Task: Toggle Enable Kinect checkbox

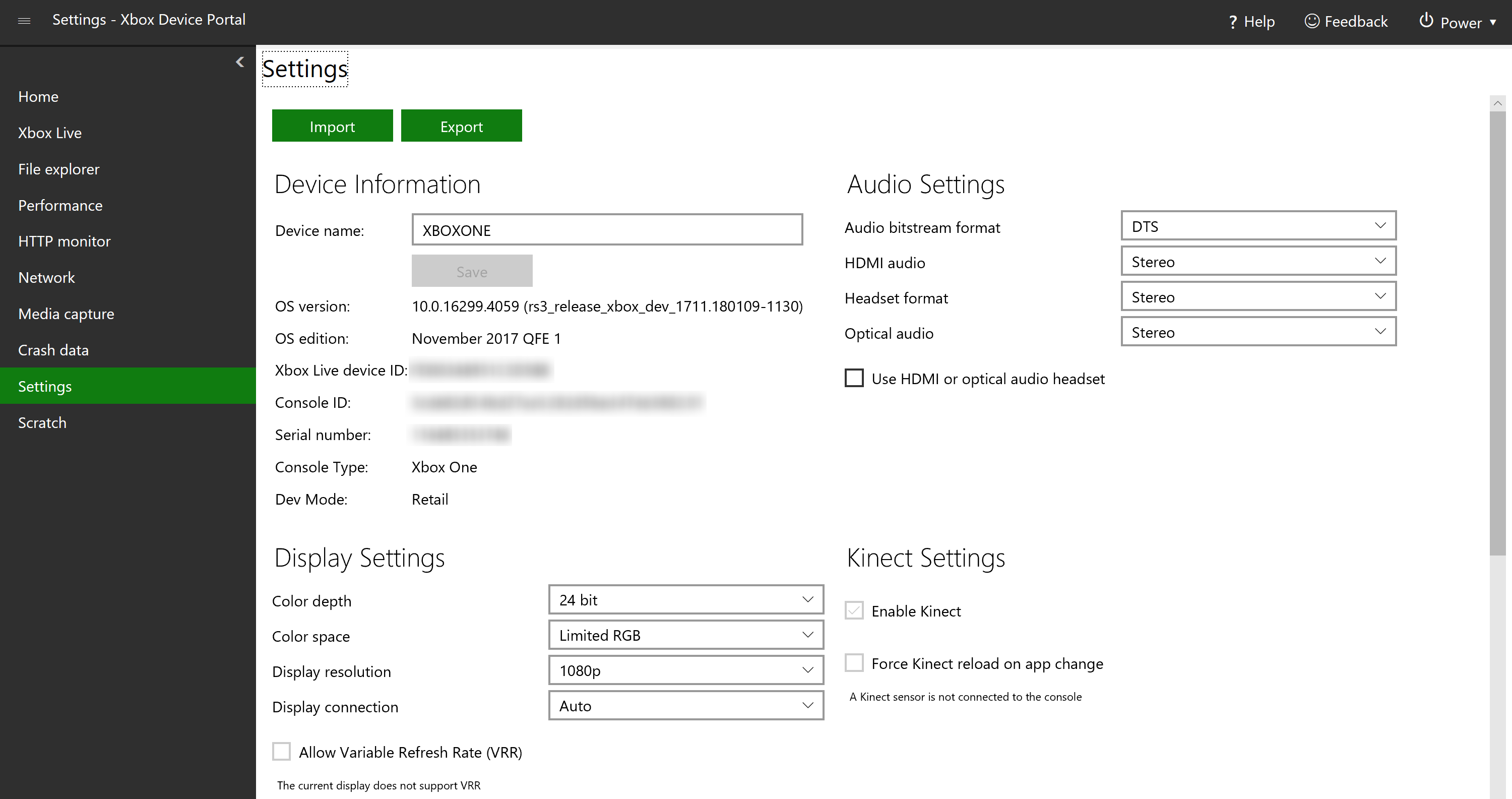Action: click(x=854, y=610)
